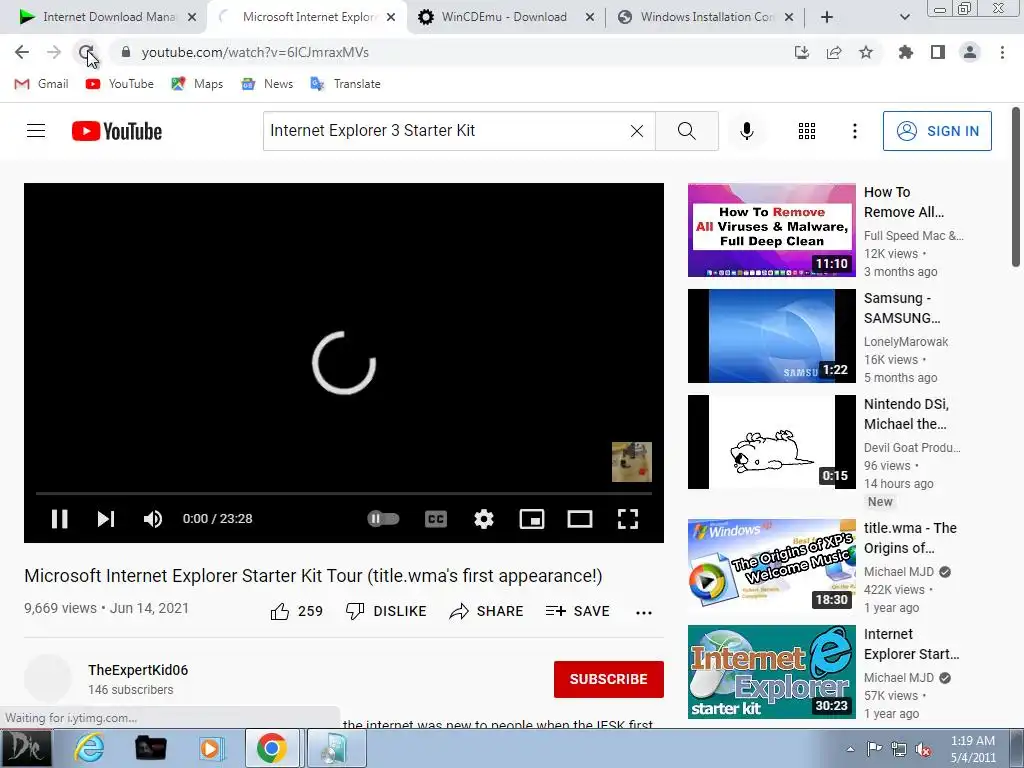Open Nintendo DSi video thumbnail

pos(771,441)
